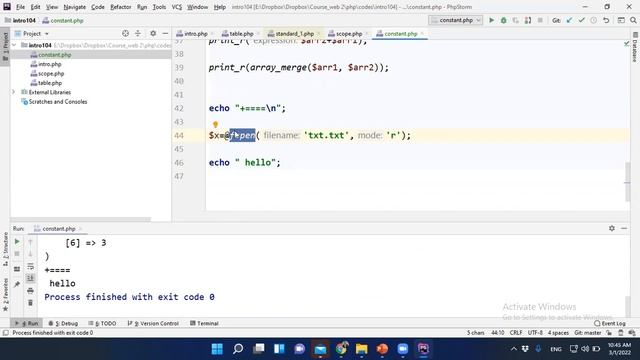Image resolution: width=640 pixels, height=360 pixels.
Task: Pin the Run tab
Action: [x=17, y=284]
